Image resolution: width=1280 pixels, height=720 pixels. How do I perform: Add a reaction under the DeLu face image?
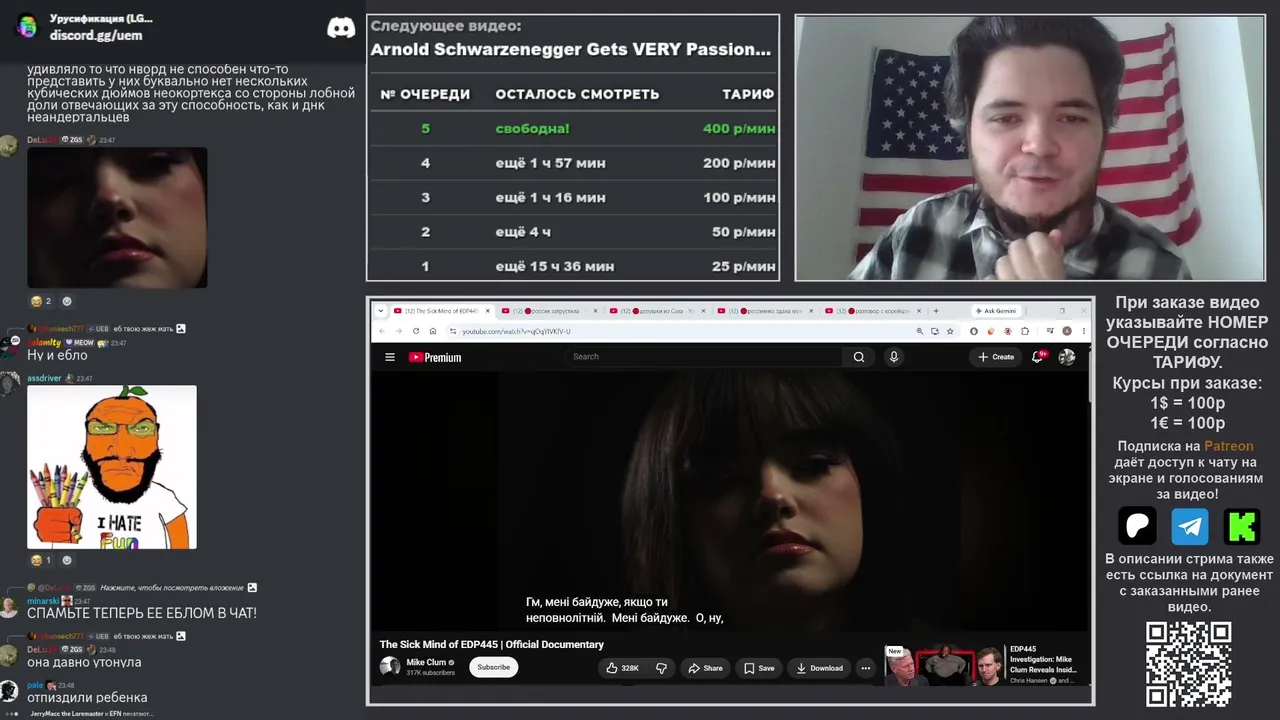tap(68, 301)
